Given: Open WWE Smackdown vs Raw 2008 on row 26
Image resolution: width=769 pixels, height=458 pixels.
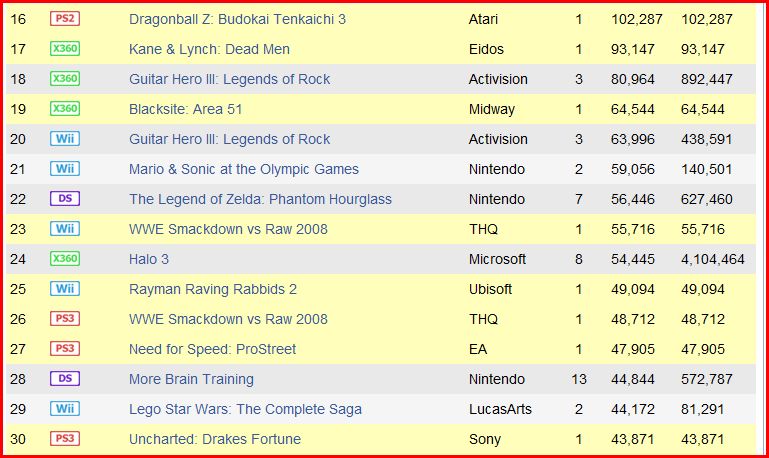Looking at the screenshot, I should pos(228,319).
